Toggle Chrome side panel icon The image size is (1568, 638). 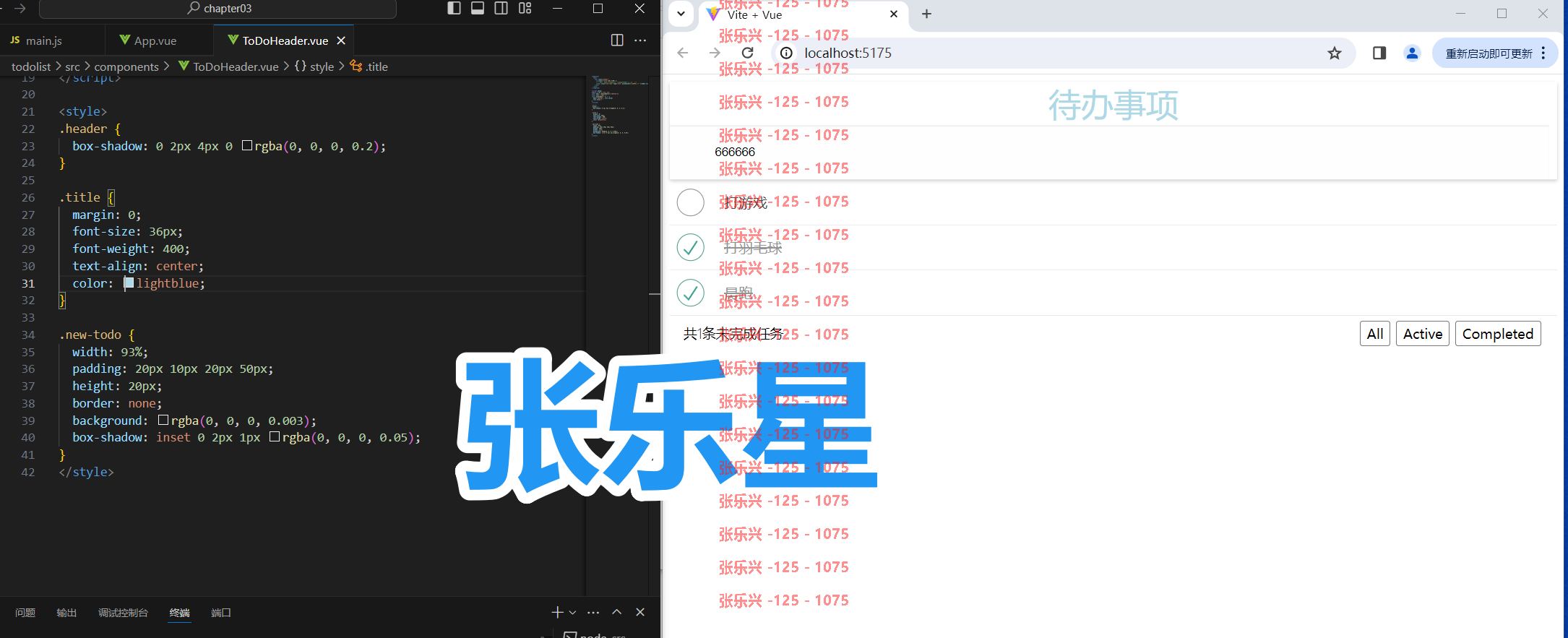(x=1379, y=53)
